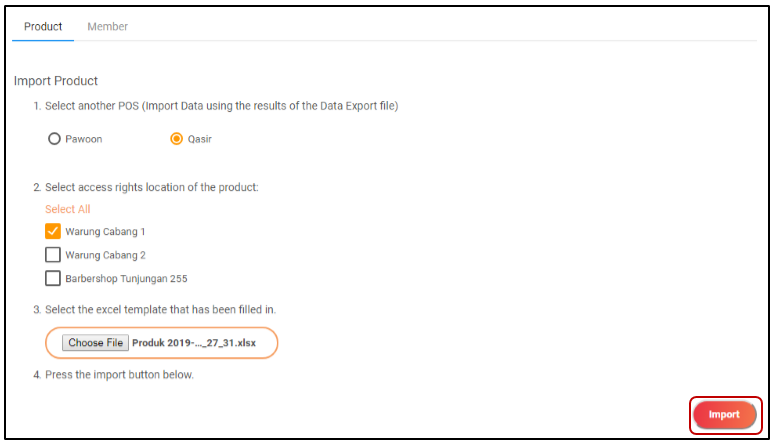Click the Pawoon label text

point(84,139)
